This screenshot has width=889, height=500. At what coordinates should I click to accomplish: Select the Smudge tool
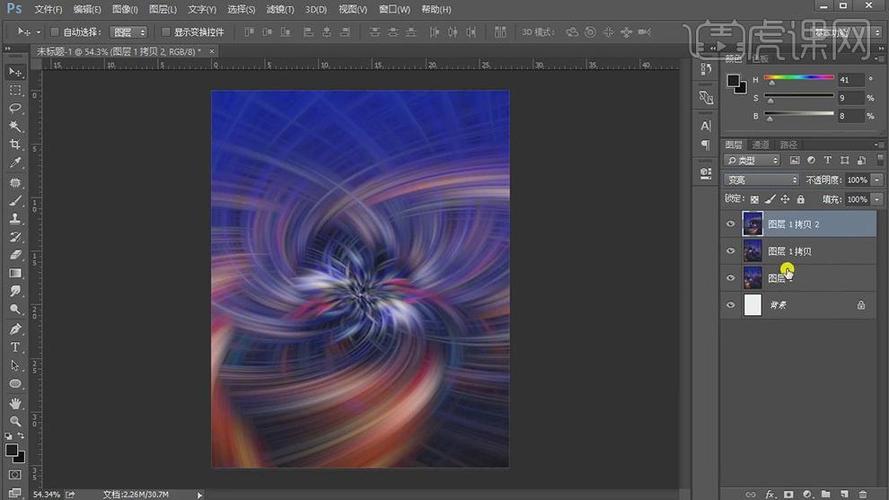point(15,291)
